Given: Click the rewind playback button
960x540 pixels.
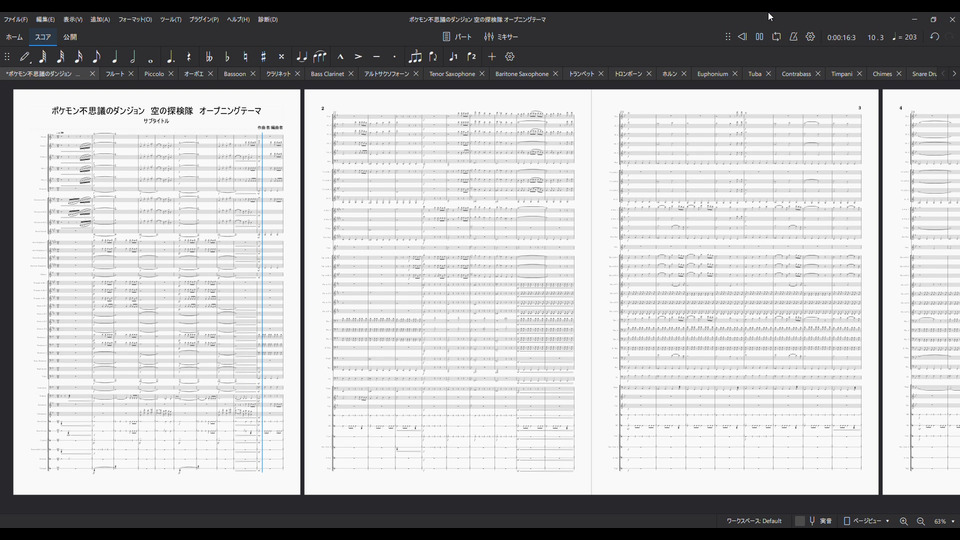Looking at the screenshot, I should tap(742, 37).
